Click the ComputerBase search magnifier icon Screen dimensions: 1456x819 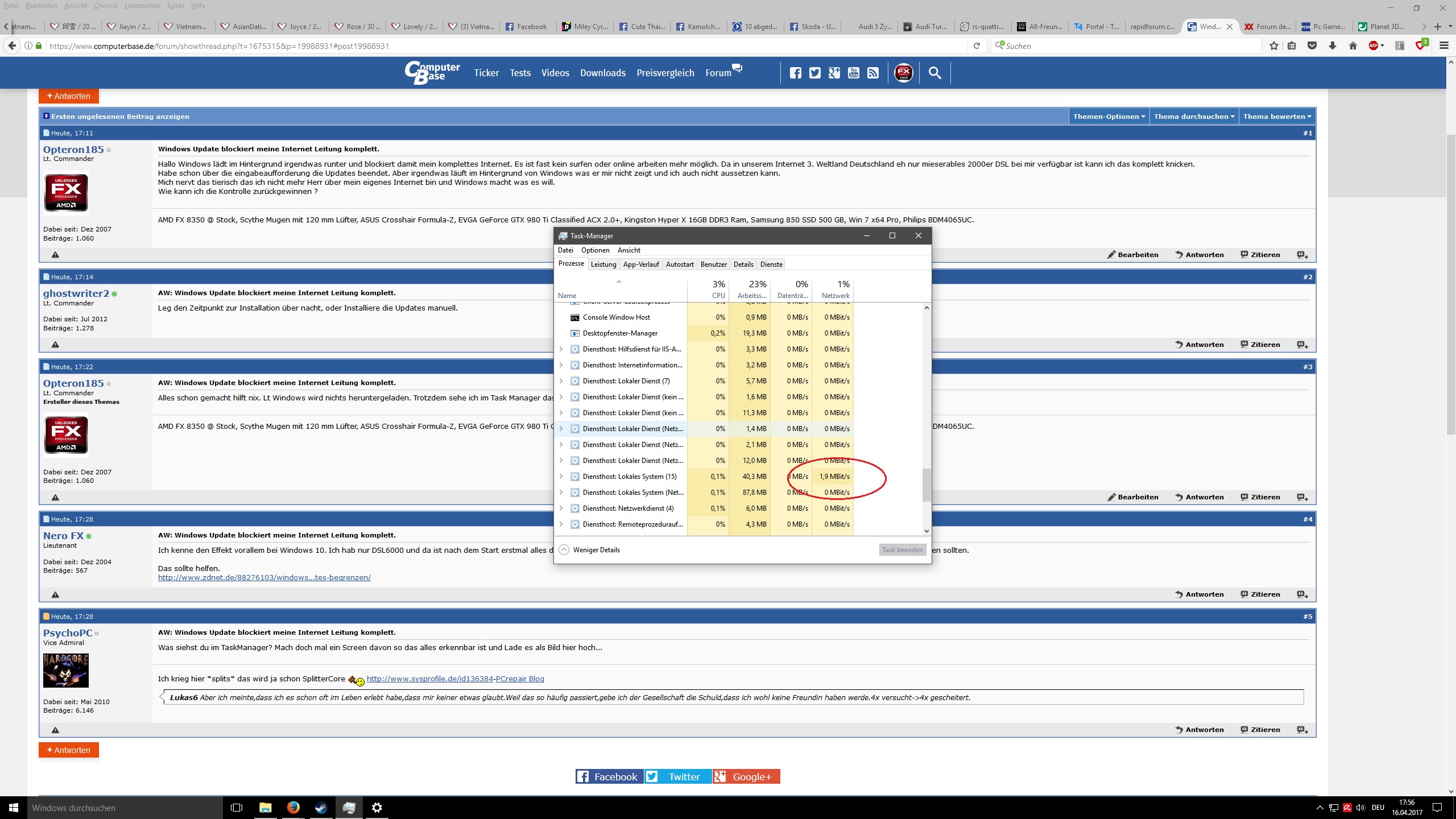(934, 73)
